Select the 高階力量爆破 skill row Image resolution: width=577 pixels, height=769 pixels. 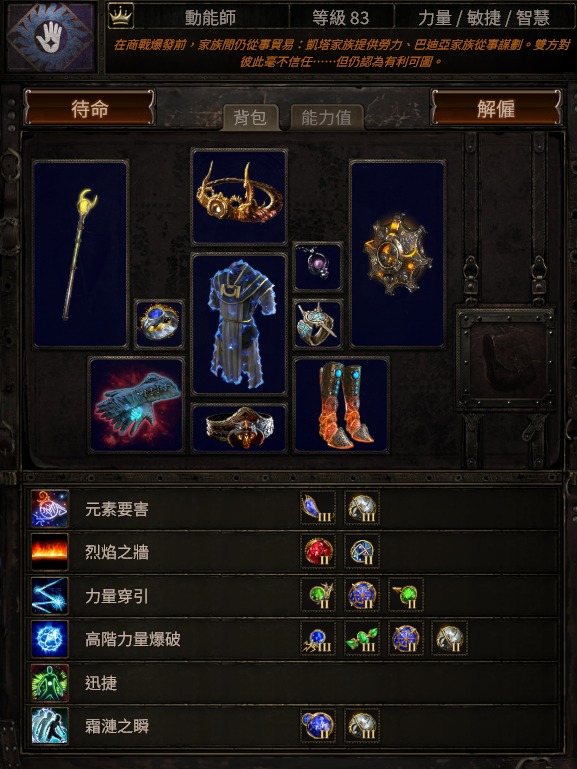(x=292, y=639)
